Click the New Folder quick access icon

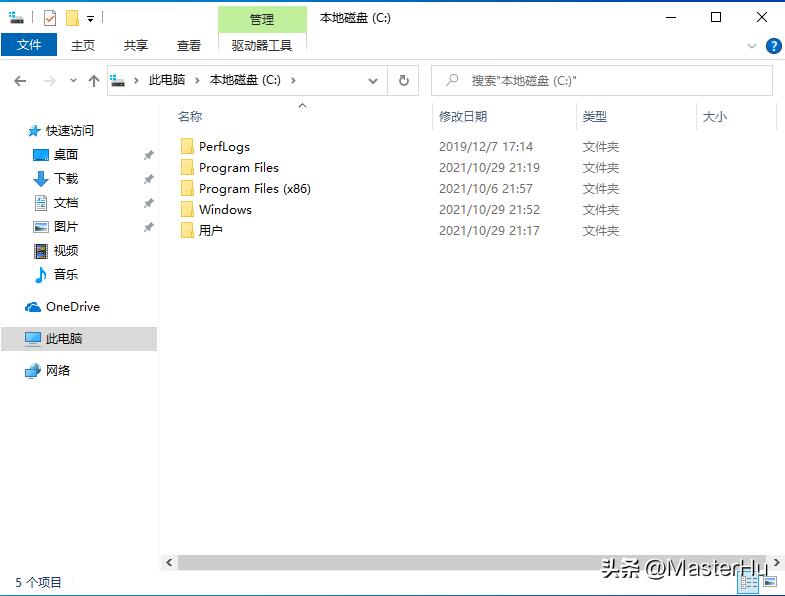pos(72,19)
